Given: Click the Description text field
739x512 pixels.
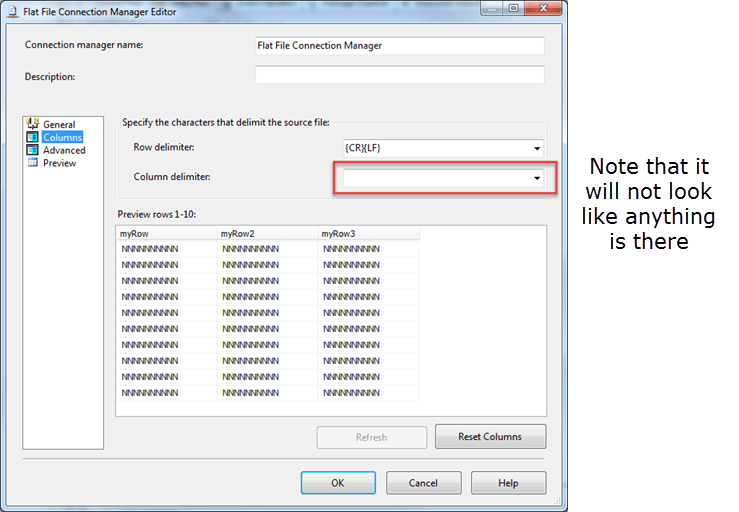Looking at the screenshot, I should [400, 75].
